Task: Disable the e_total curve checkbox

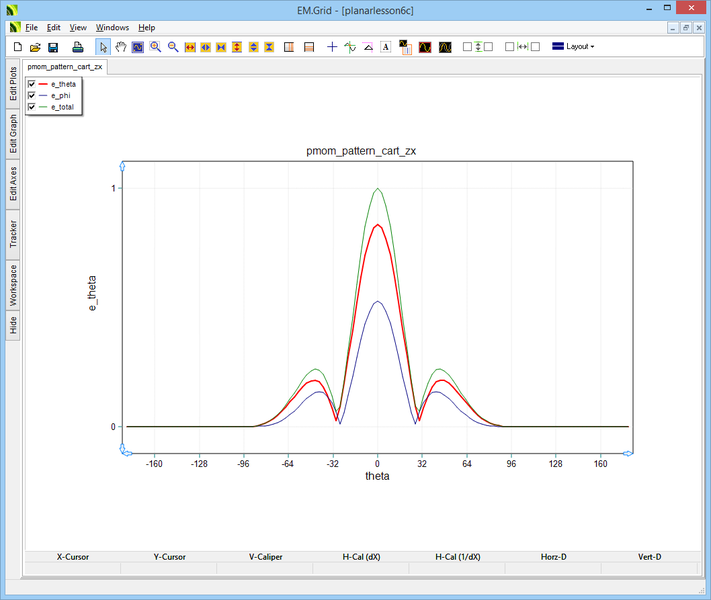Action: pos(33,106)
